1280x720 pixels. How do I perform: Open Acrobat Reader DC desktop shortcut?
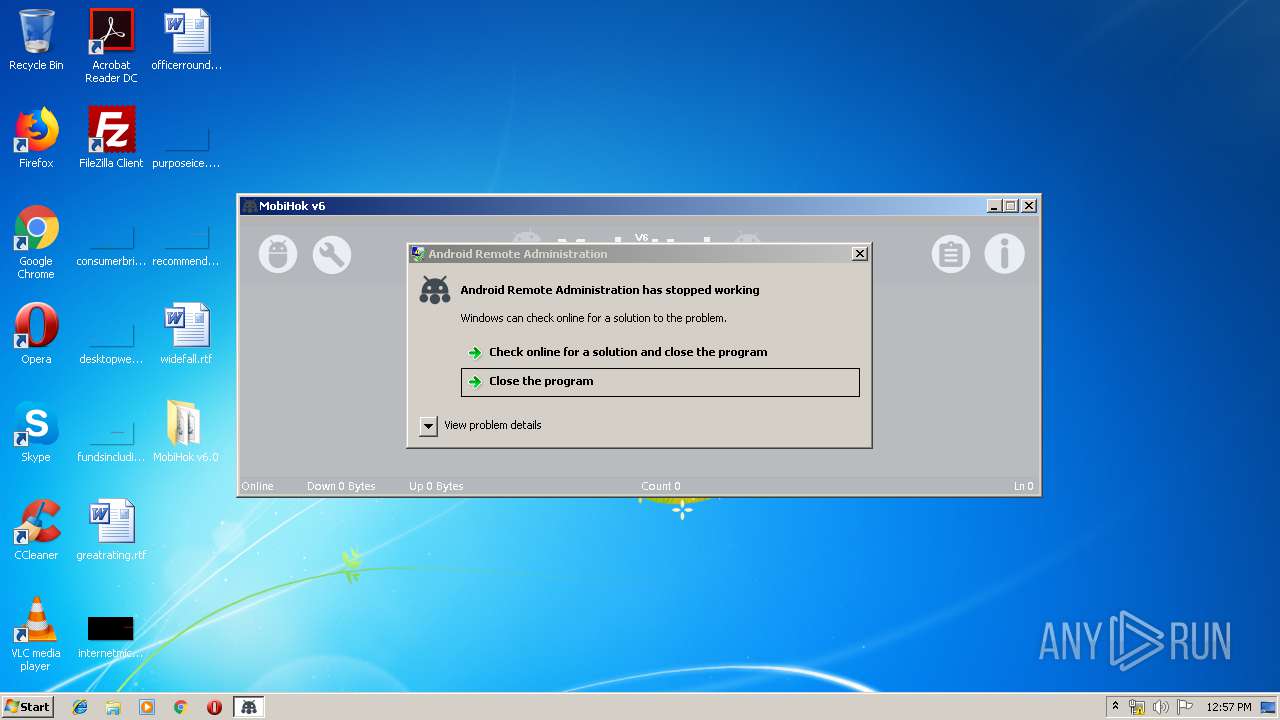coord(111,46)
